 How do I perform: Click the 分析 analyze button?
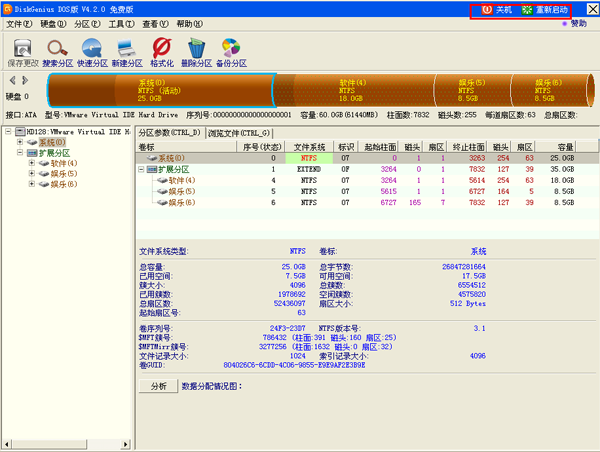pos(158,386)
